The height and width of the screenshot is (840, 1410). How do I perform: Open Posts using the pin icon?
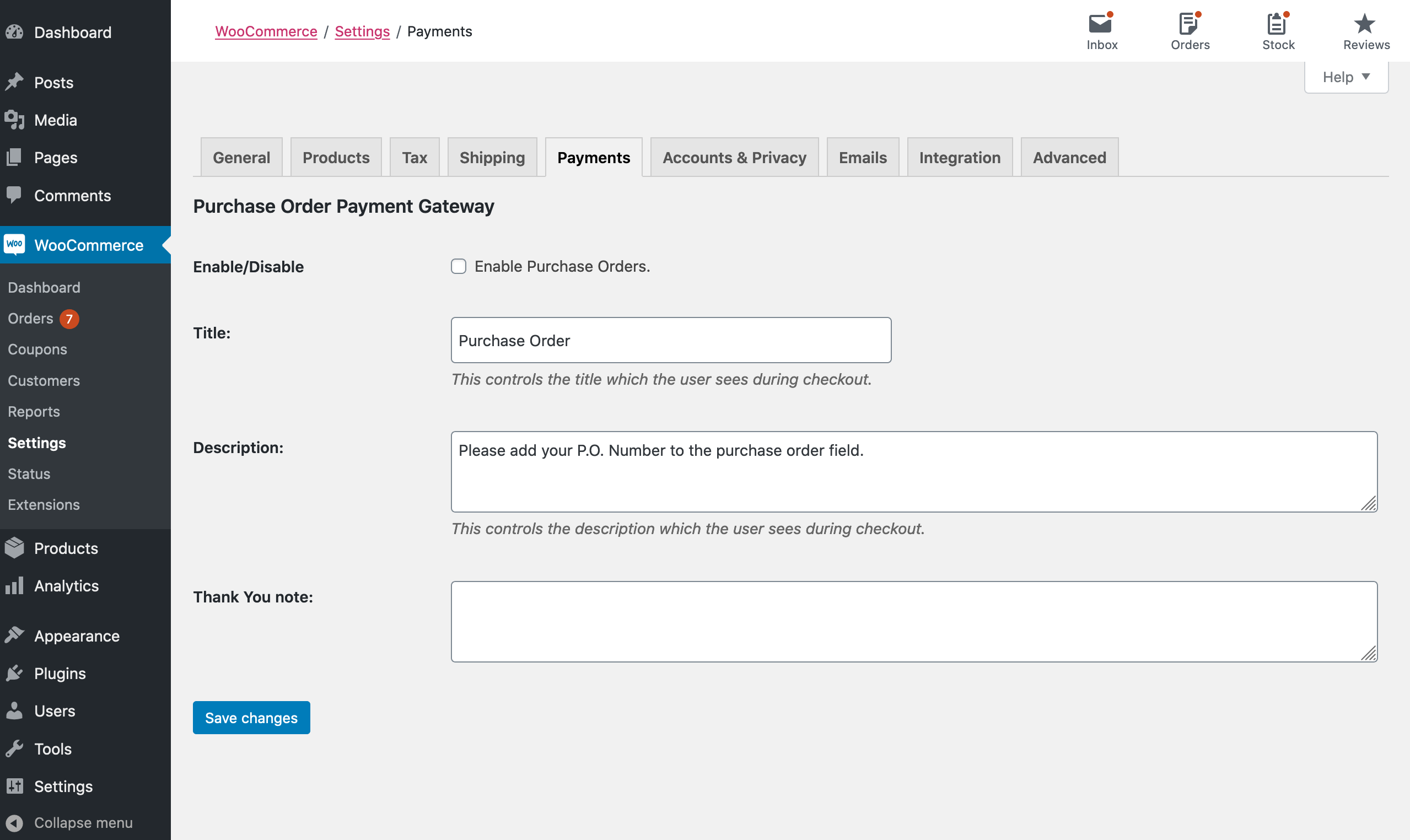(x=15, y=82)
